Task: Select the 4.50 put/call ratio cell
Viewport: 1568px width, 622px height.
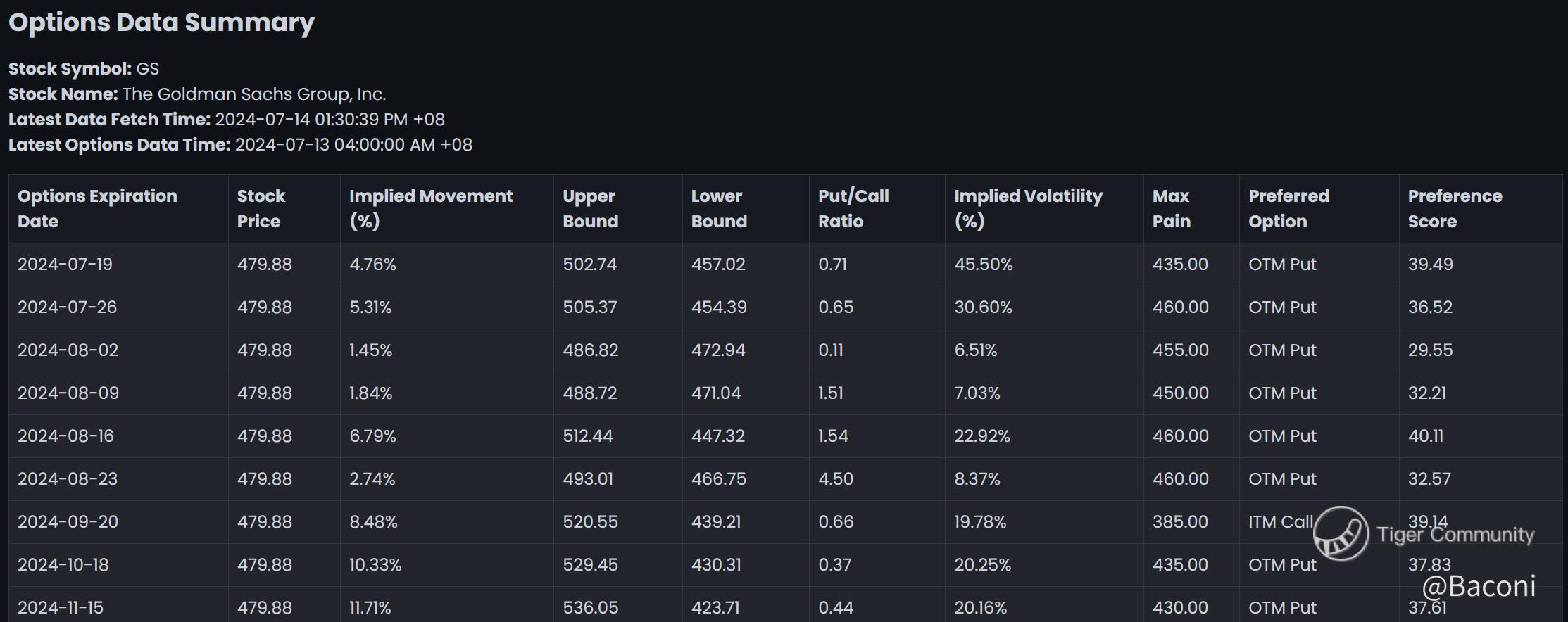Action: (x=836, y=479)
